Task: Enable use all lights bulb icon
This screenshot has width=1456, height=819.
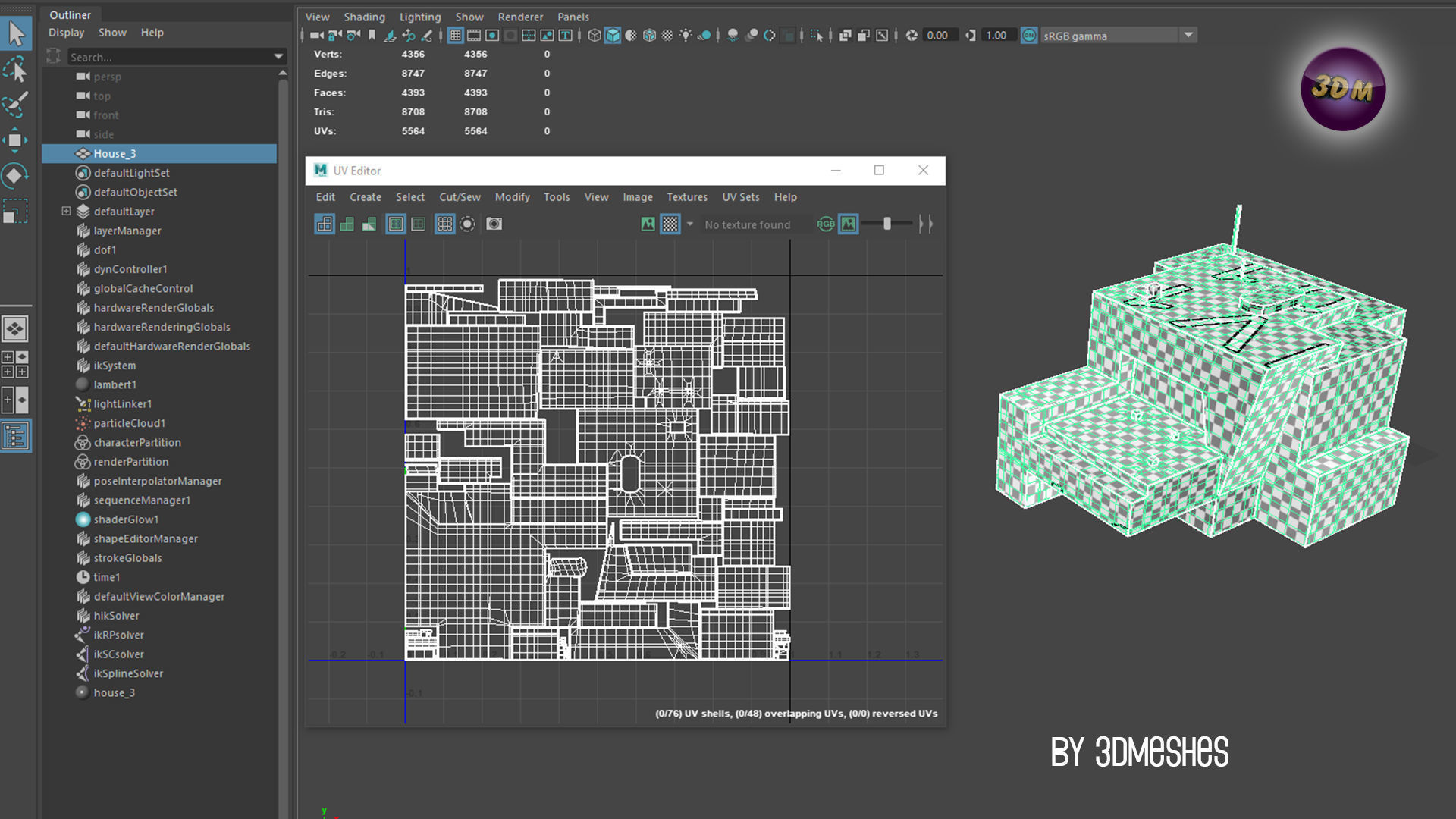Action: pyautogui.click(x=686, y=36)
